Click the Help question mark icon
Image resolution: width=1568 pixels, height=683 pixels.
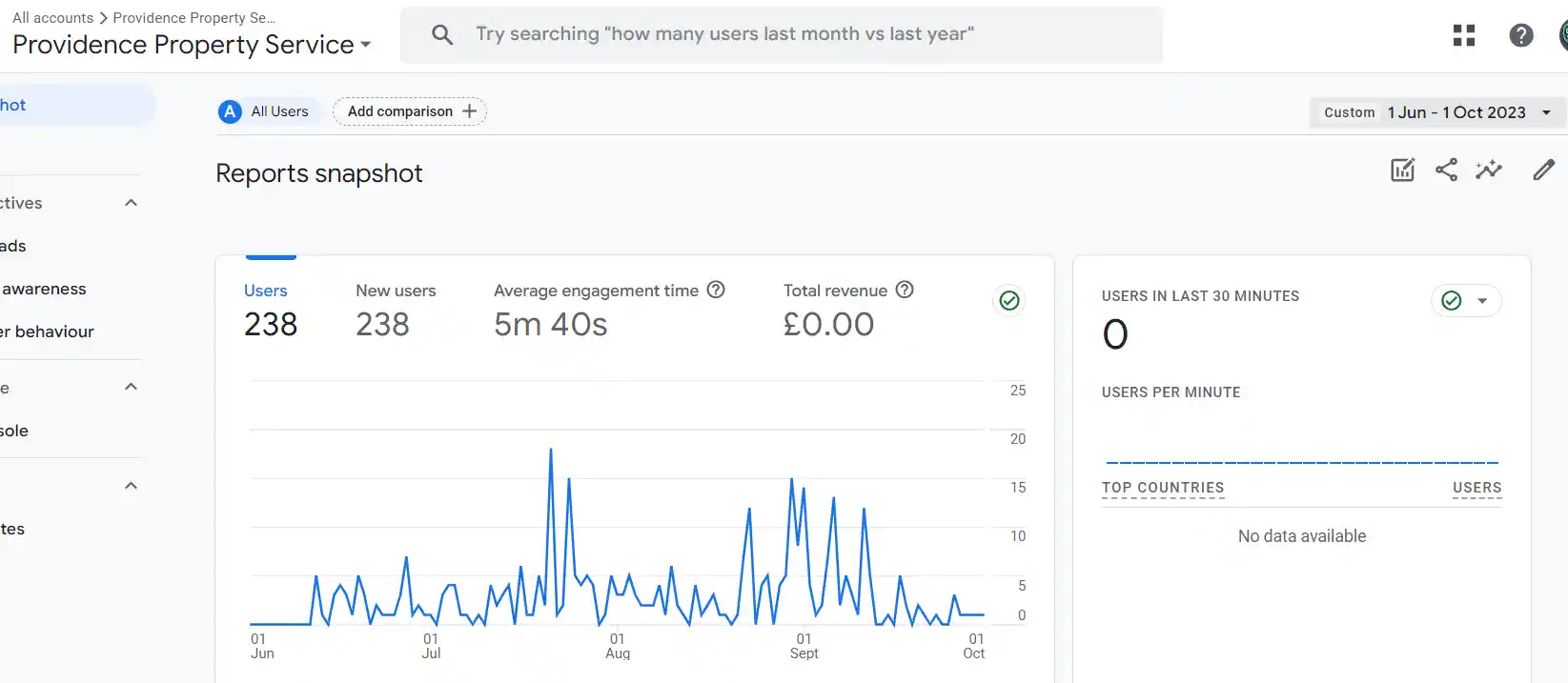tap(1520, 36)
